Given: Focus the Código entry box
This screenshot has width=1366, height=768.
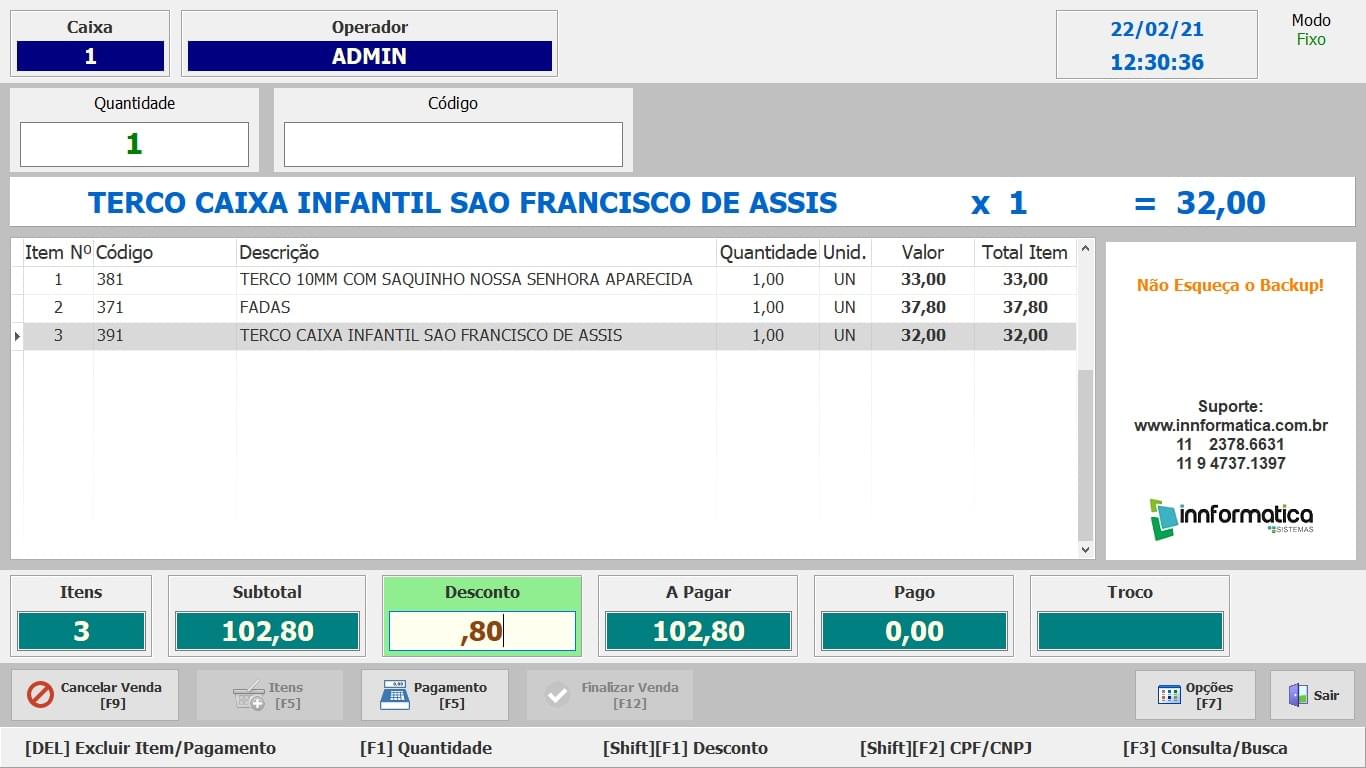Looking at the screenshot, I should (x=453, y=145).
